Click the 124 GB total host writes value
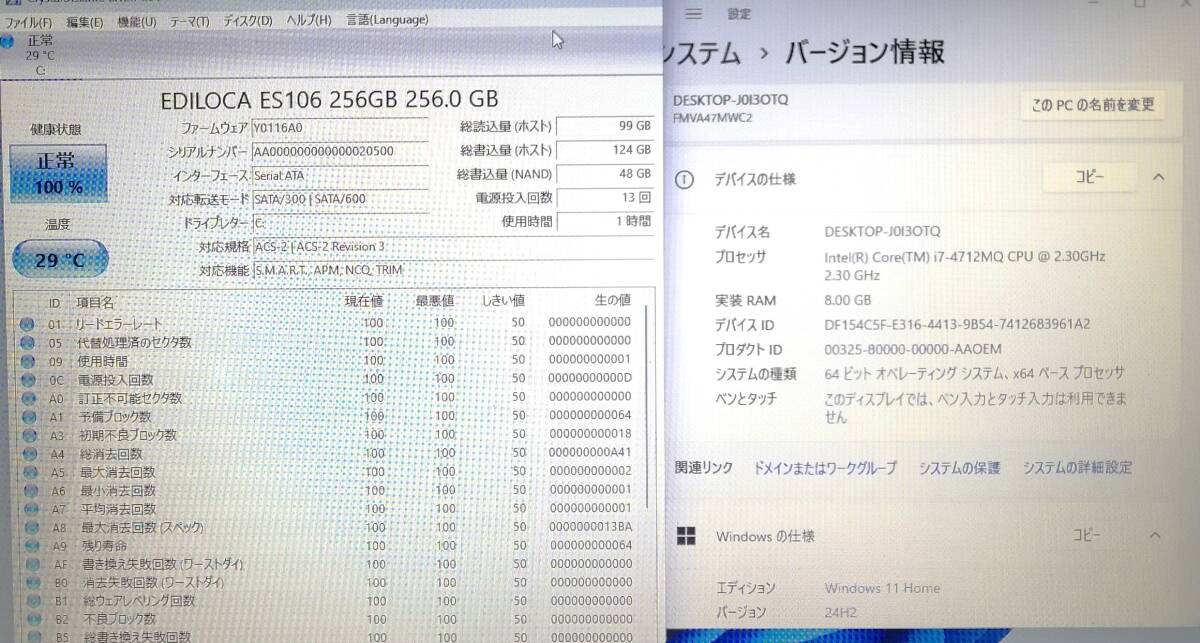 tap(605, 150)
